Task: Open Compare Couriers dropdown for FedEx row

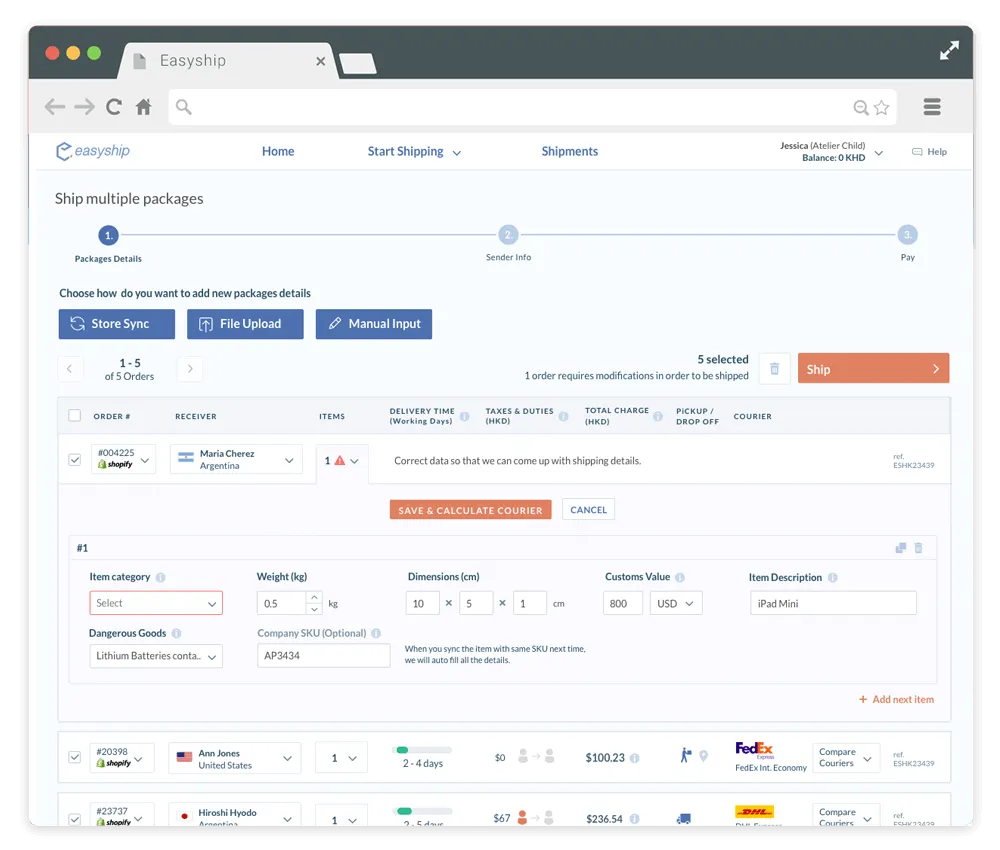Action: click(x=846, y=758)
